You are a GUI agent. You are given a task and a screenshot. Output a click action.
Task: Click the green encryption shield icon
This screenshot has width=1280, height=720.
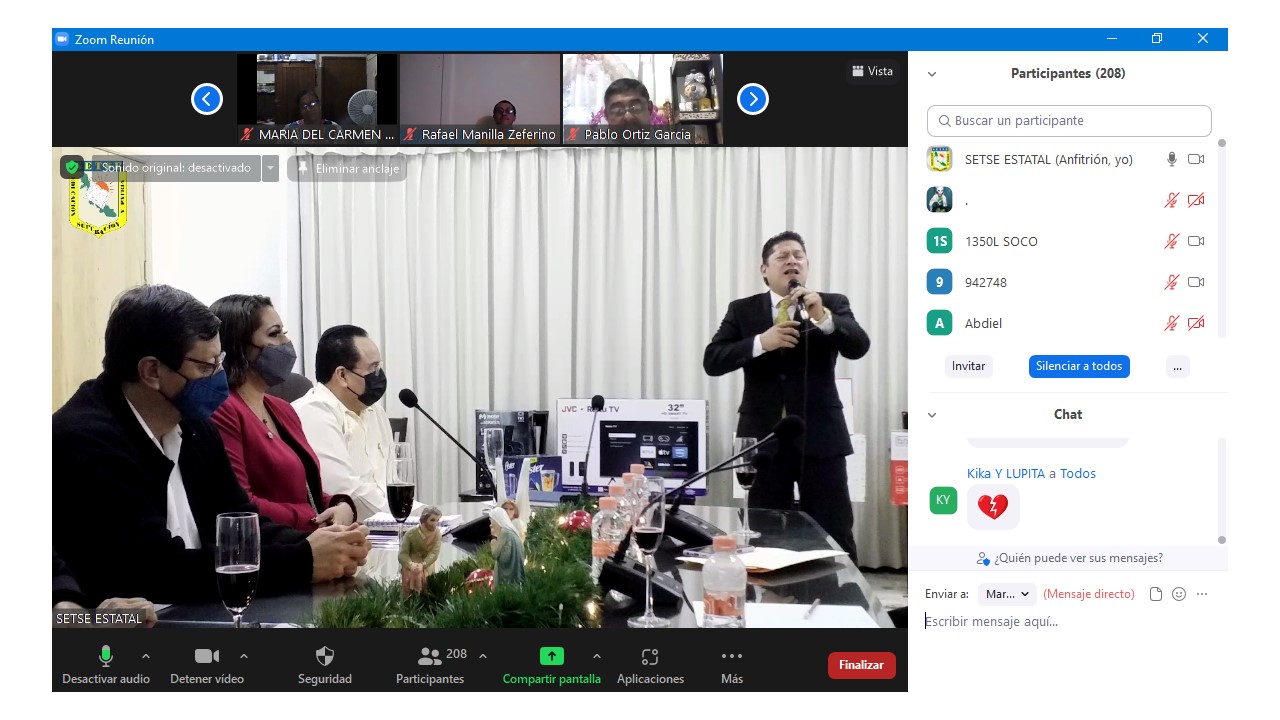72,168
